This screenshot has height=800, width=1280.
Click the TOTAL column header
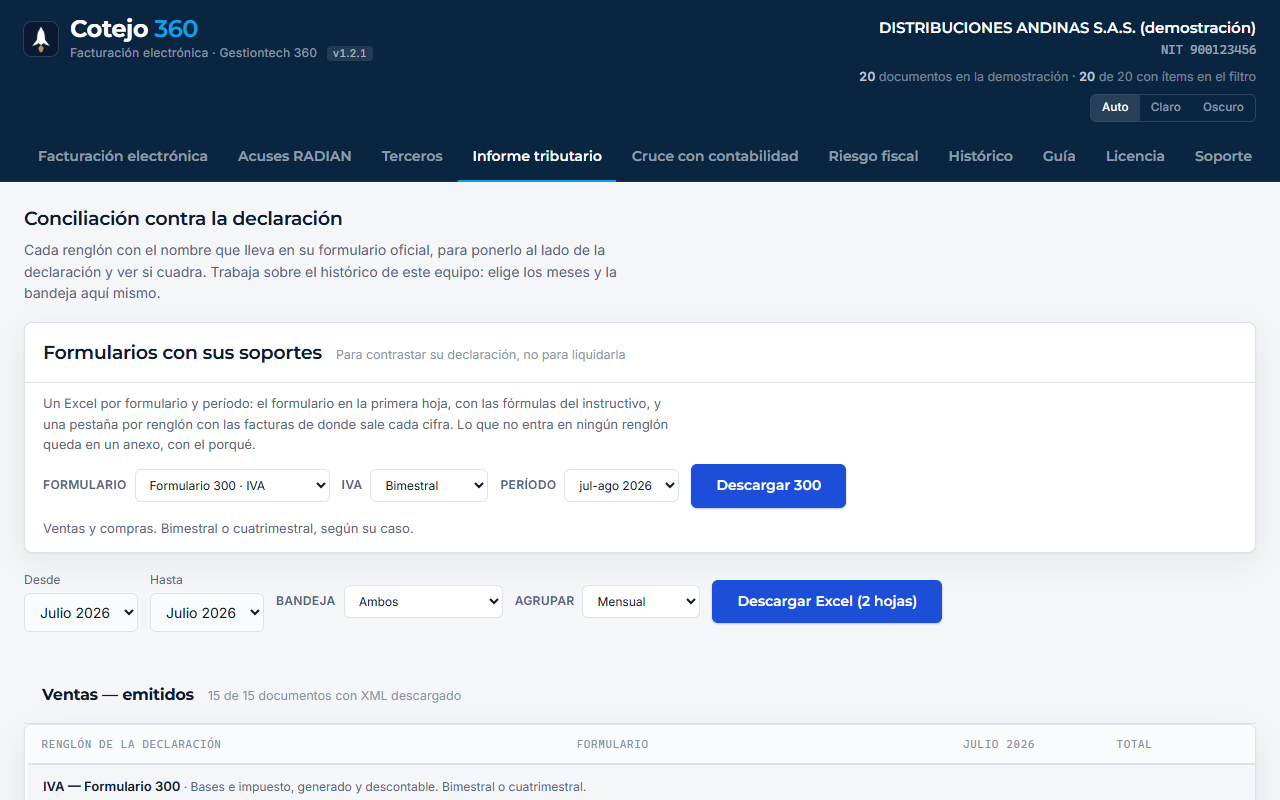1134,744
